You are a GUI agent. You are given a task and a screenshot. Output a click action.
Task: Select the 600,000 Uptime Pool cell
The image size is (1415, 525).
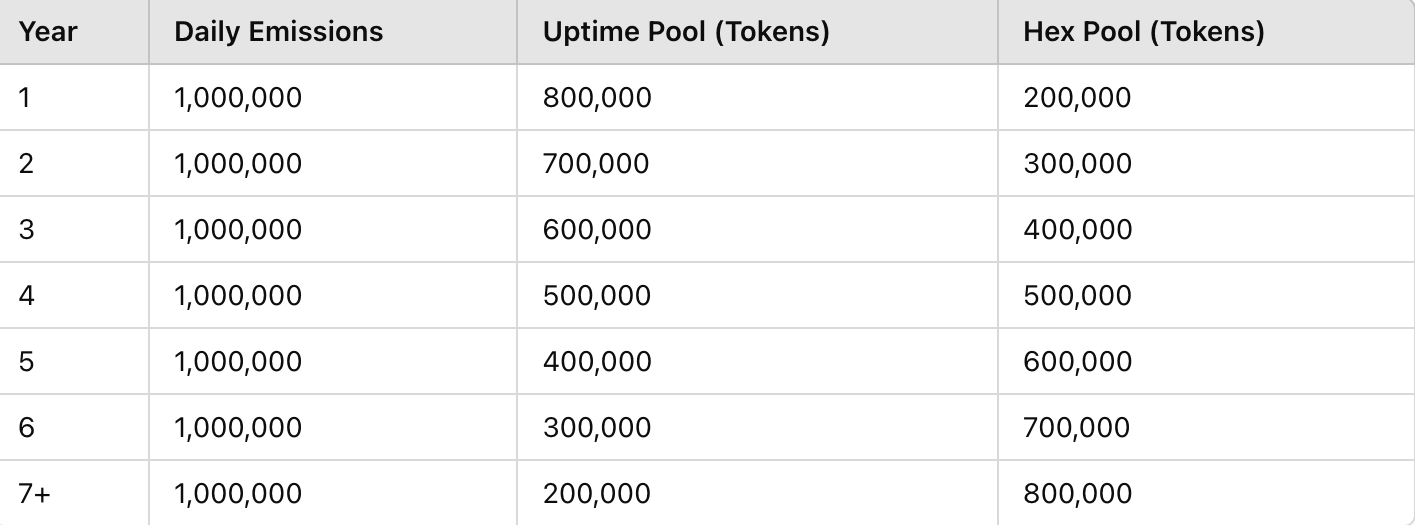point(597,230)
